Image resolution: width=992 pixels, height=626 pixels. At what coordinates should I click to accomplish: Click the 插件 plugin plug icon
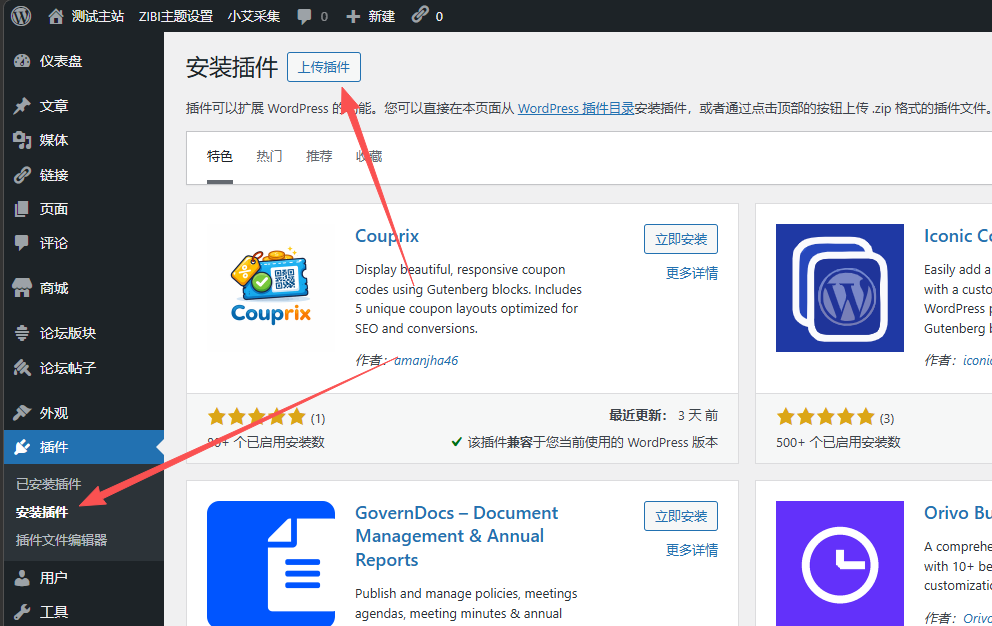(22, 447)
